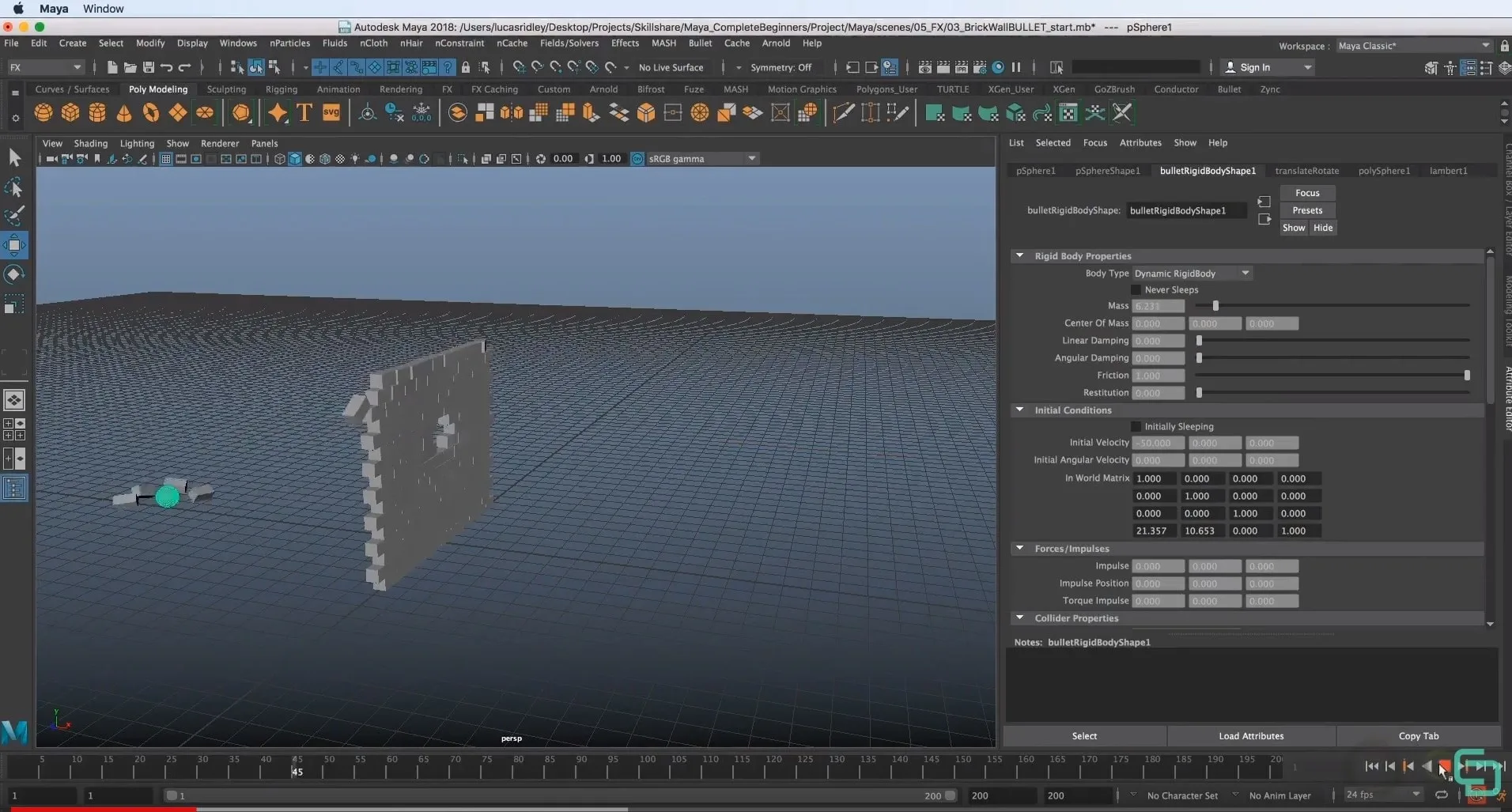Open the FX menu set dropdown
This screenshot has width=1512, height=812.
(45, 67)
